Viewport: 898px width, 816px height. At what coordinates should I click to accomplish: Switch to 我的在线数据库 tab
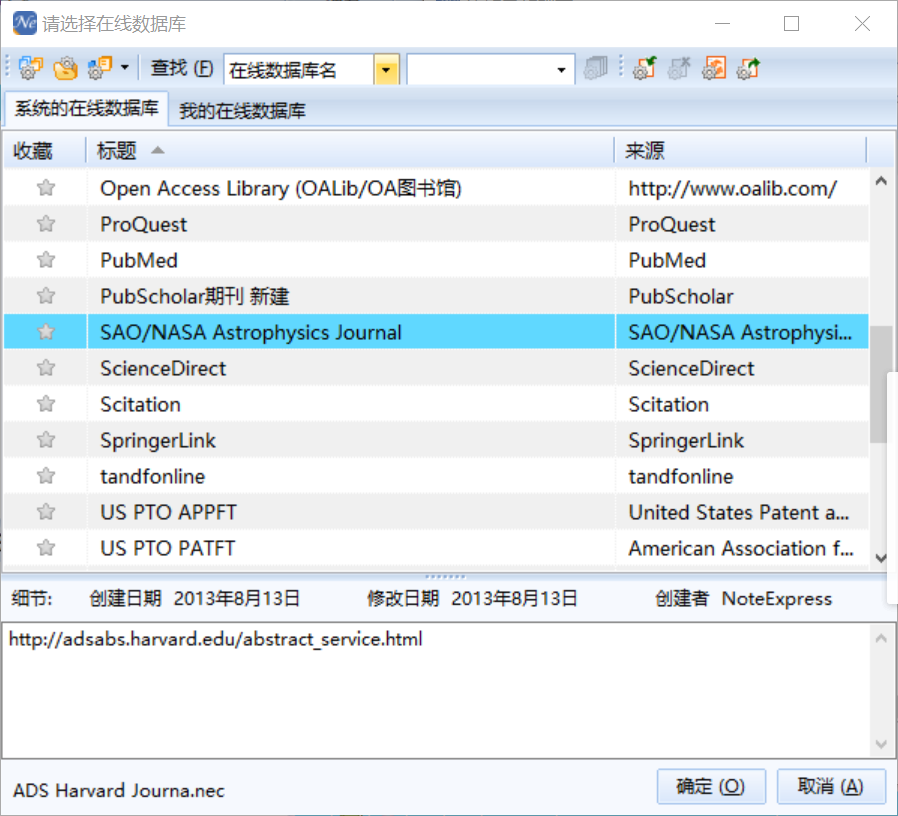(x=242, y=110)
